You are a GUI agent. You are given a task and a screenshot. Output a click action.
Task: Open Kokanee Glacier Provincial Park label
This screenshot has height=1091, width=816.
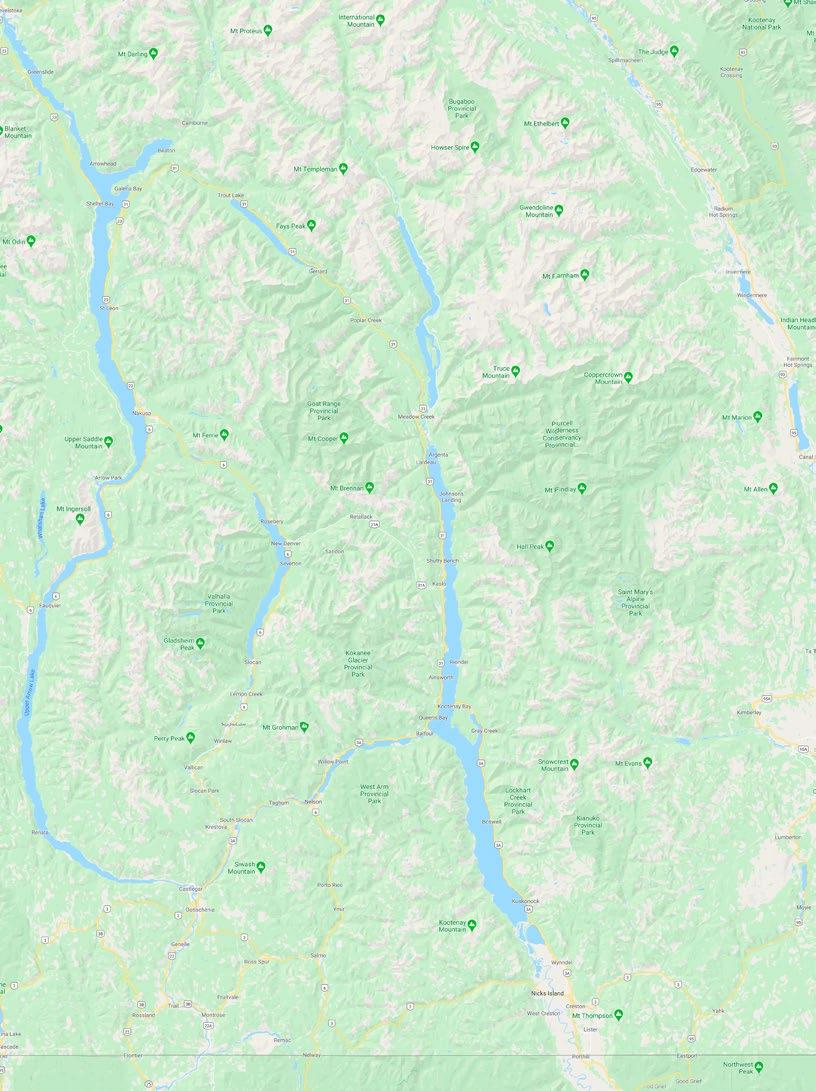pyautogui.click(x=358, y=664)
